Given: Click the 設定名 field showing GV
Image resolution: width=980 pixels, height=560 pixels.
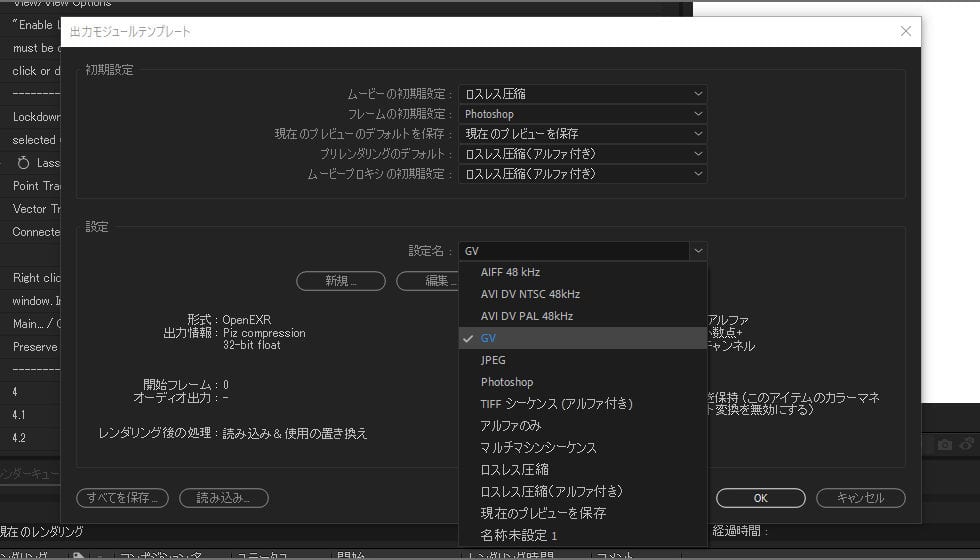Looking at the screenshot, I should (x=574, y=251).
